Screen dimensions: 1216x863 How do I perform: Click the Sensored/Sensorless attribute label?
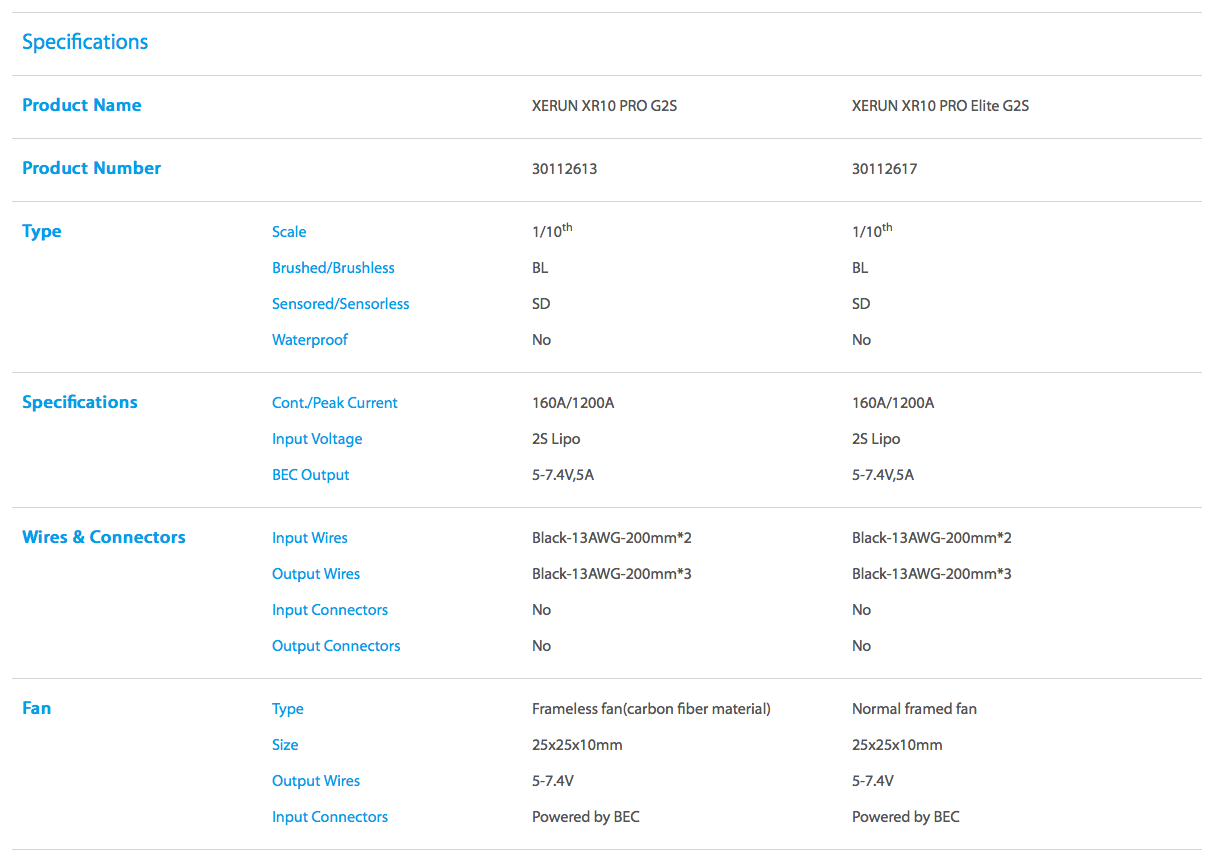click(x=341, y=304)
